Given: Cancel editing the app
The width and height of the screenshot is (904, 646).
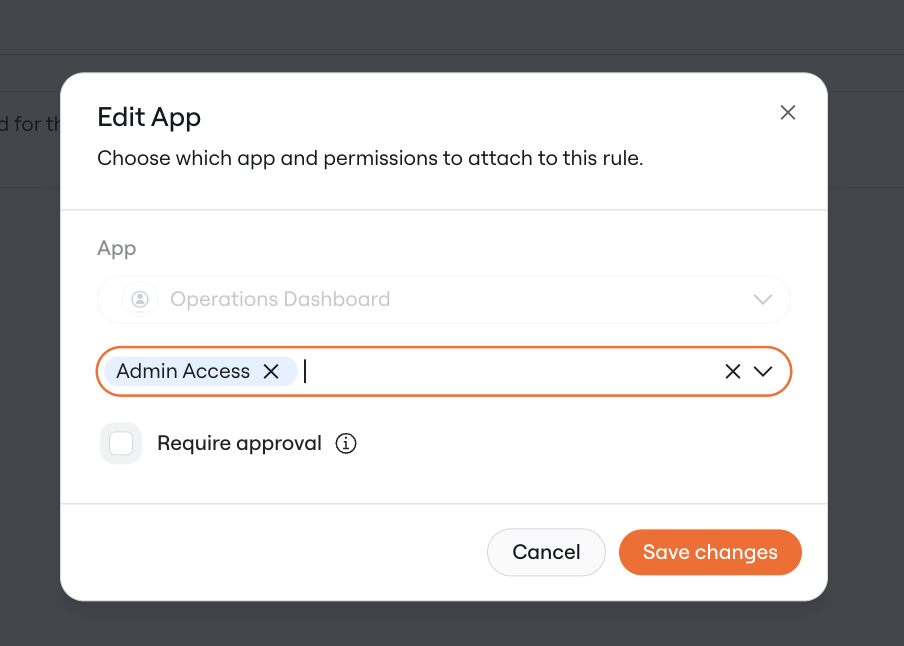Looking at the screenshot, I should pos(546,552).
